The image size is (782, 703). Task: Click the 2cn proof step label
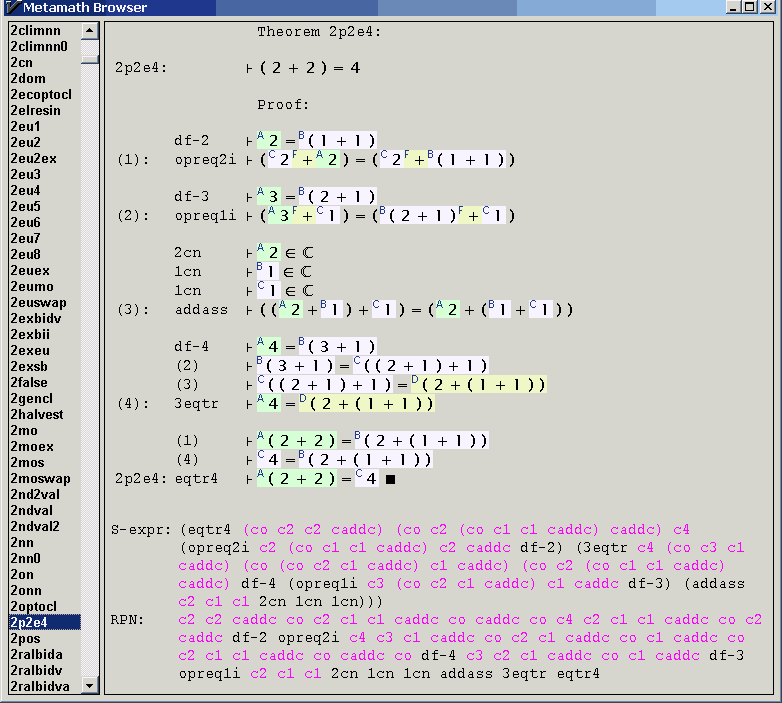point(188,253)
